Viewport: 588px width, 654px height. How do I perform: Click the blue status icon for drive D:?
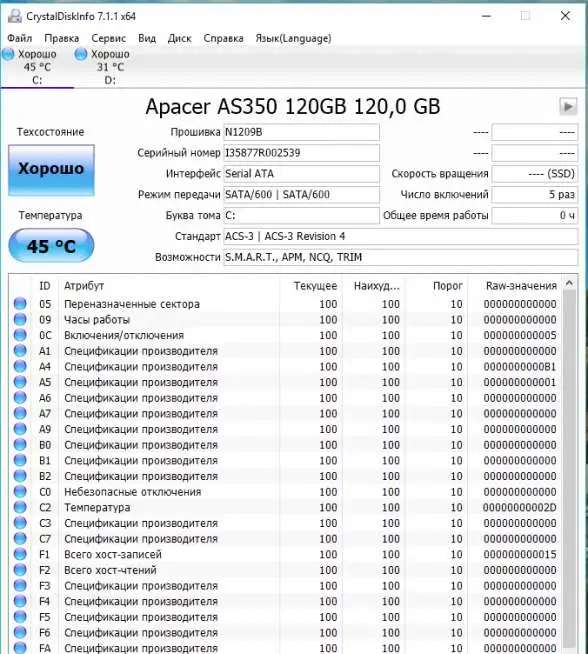[x=80, y=54]
